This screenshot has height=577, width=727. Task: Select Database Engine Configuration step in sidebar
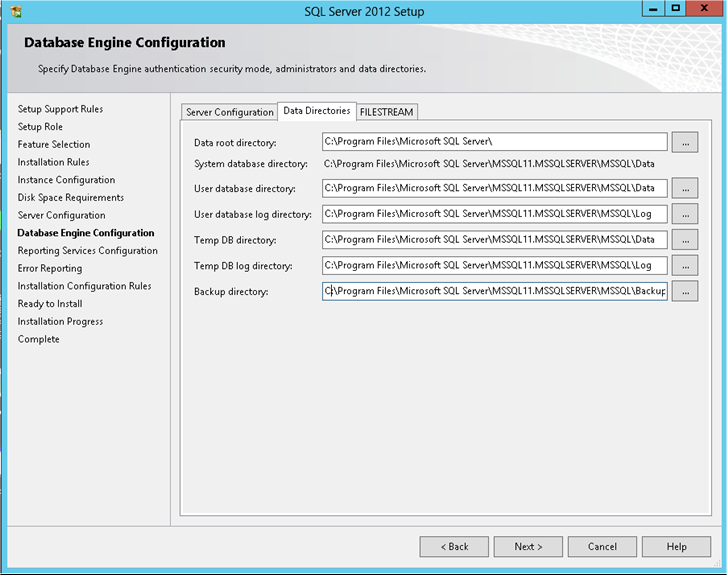[86, 233]
